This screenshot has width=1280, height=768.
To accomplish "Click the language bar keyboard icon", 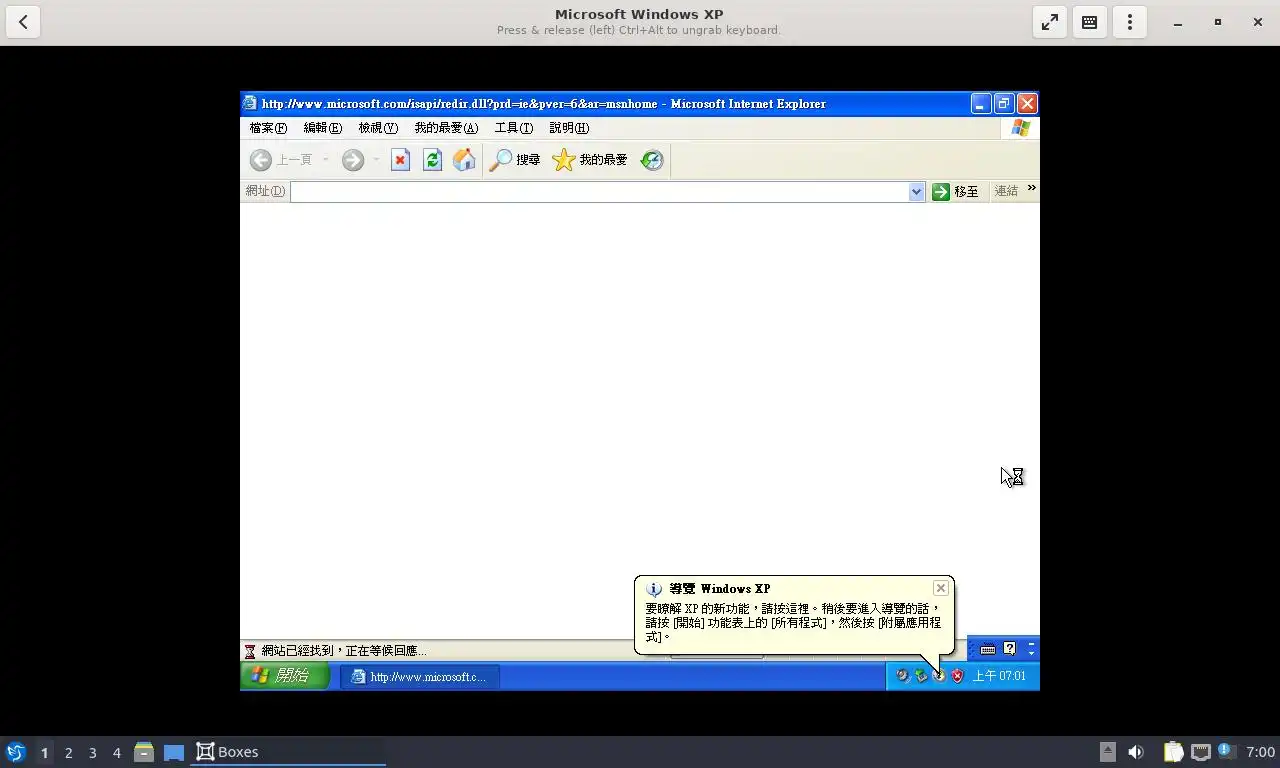I will pos(988,649).
